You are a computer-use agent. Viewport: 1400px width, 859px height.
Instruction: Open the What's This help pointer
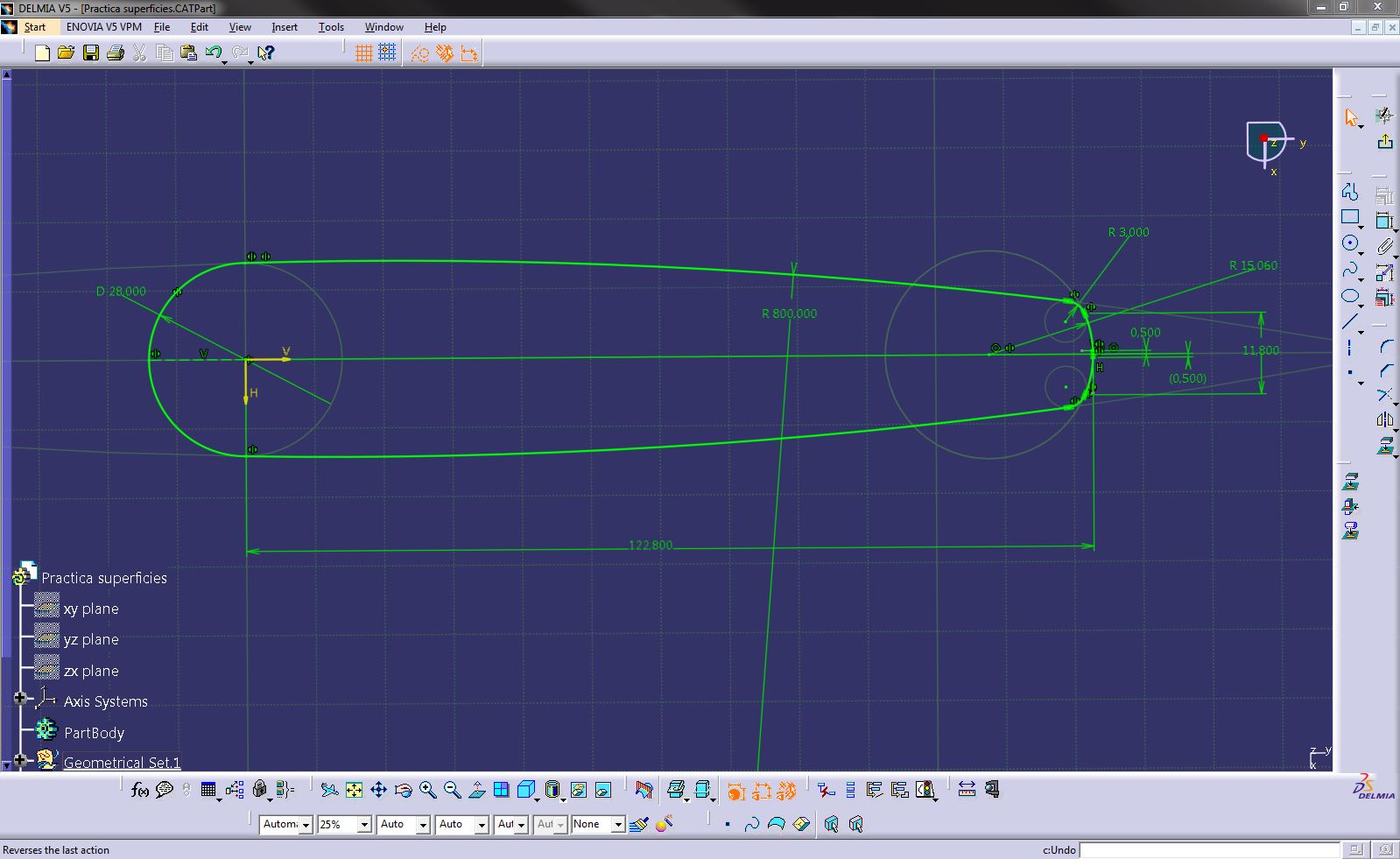(x=266, y=53)
